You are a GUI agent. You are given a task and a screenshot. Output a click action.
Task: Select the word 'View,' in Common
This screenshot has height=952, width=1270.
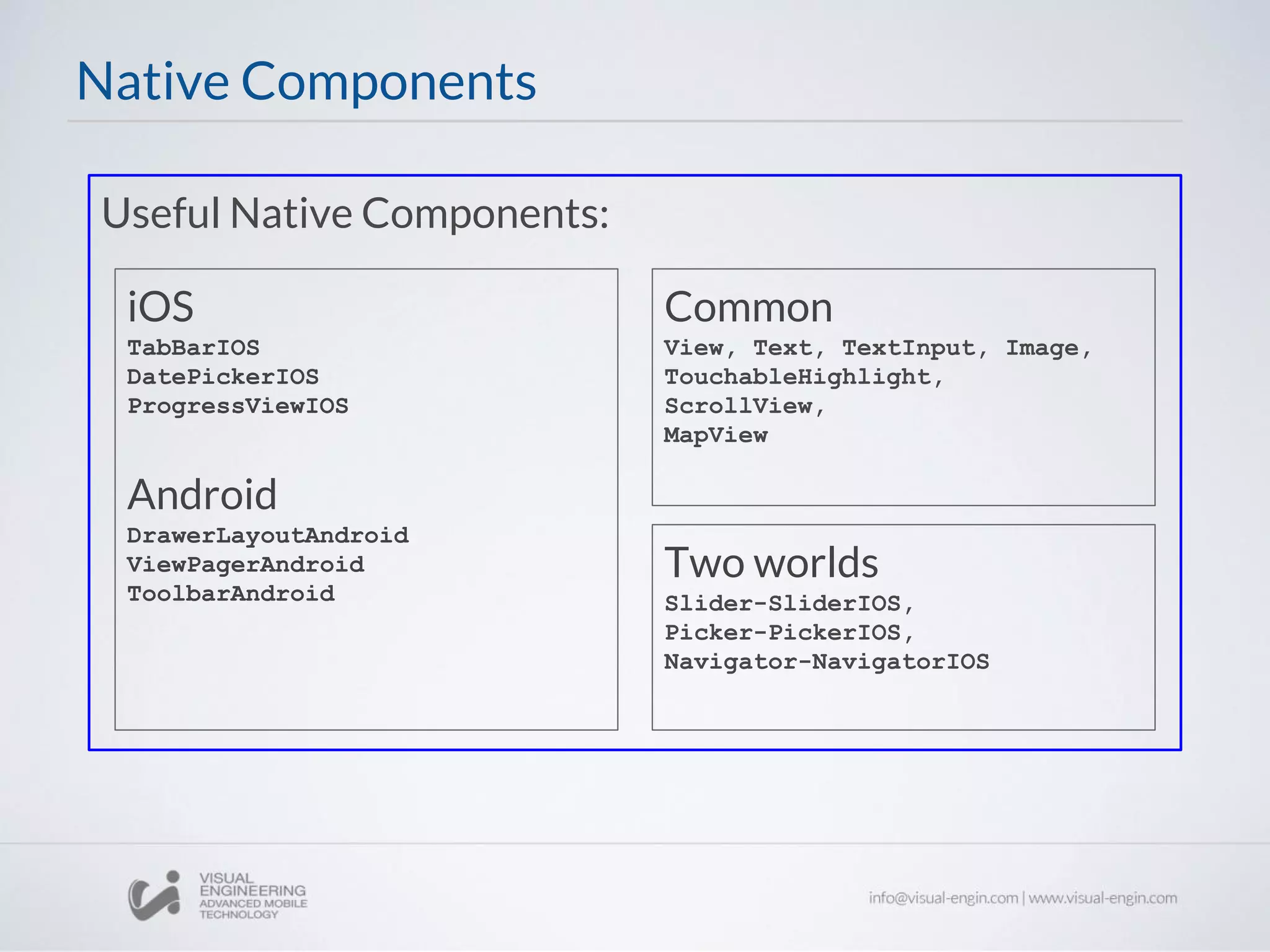[699, 348]
